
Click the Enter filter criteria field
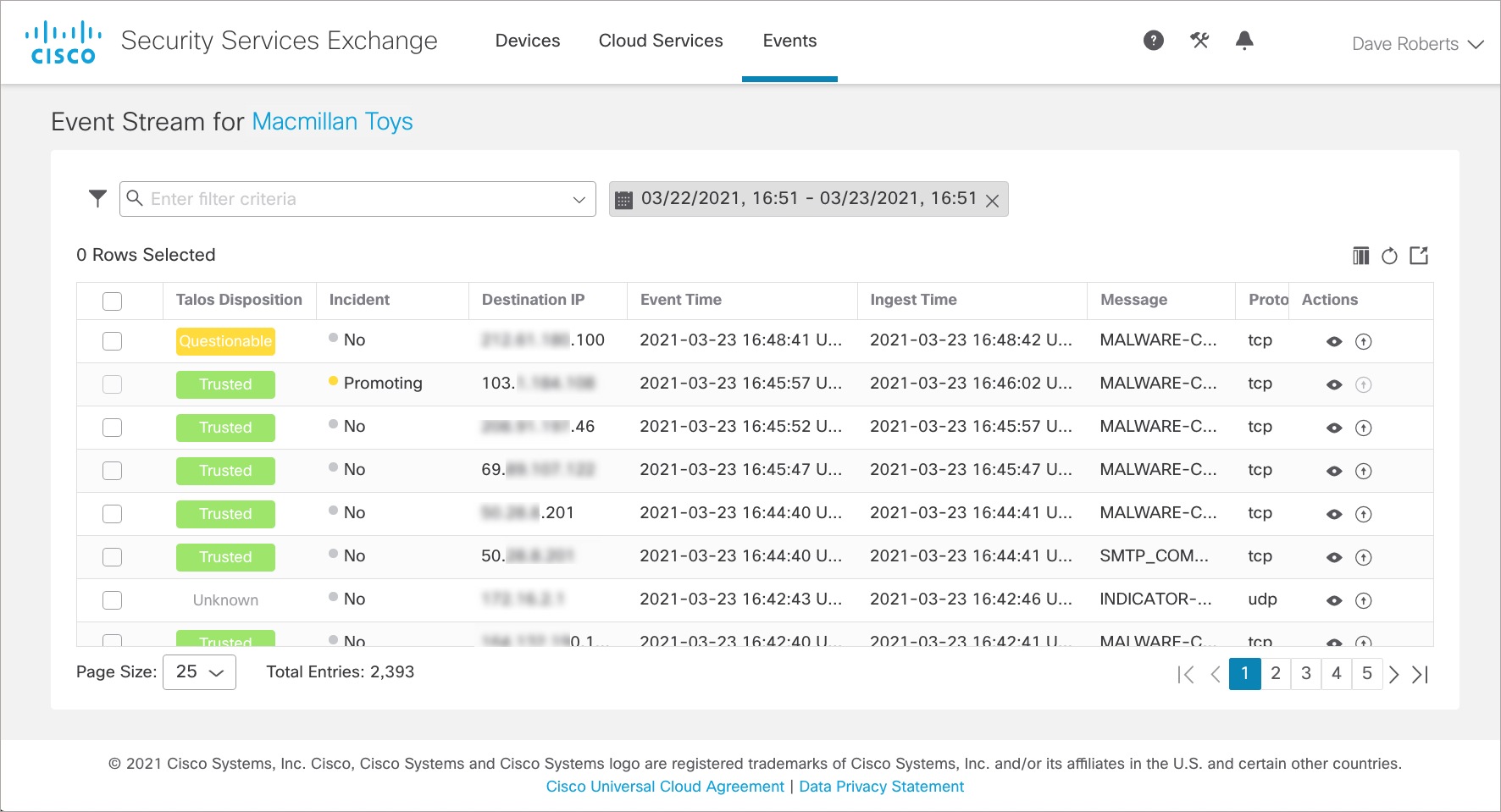(357, 199)
